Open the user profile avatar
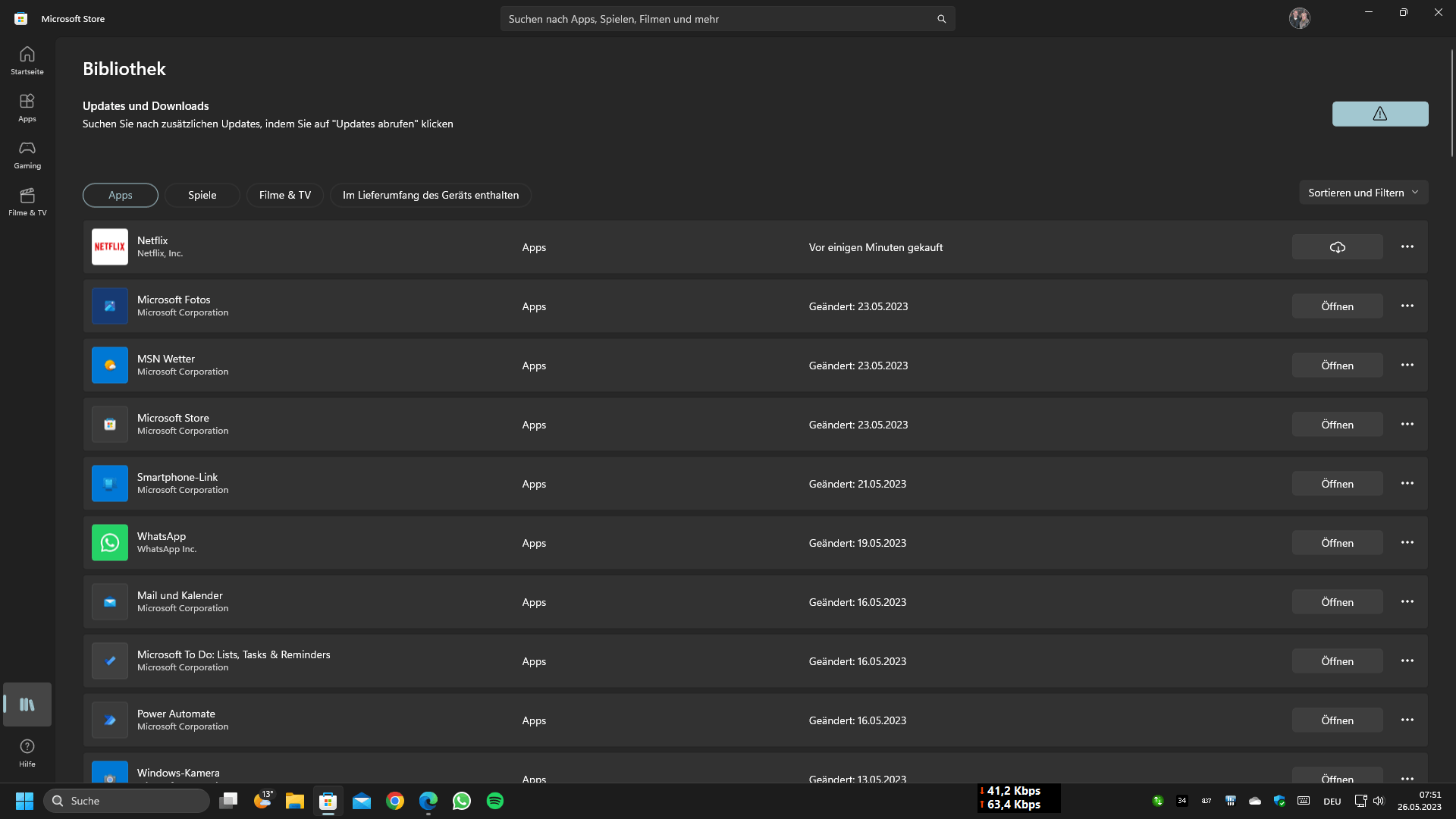This screenshot has height=819, width=1456. pyautogui.click(x=1299, y=18)
